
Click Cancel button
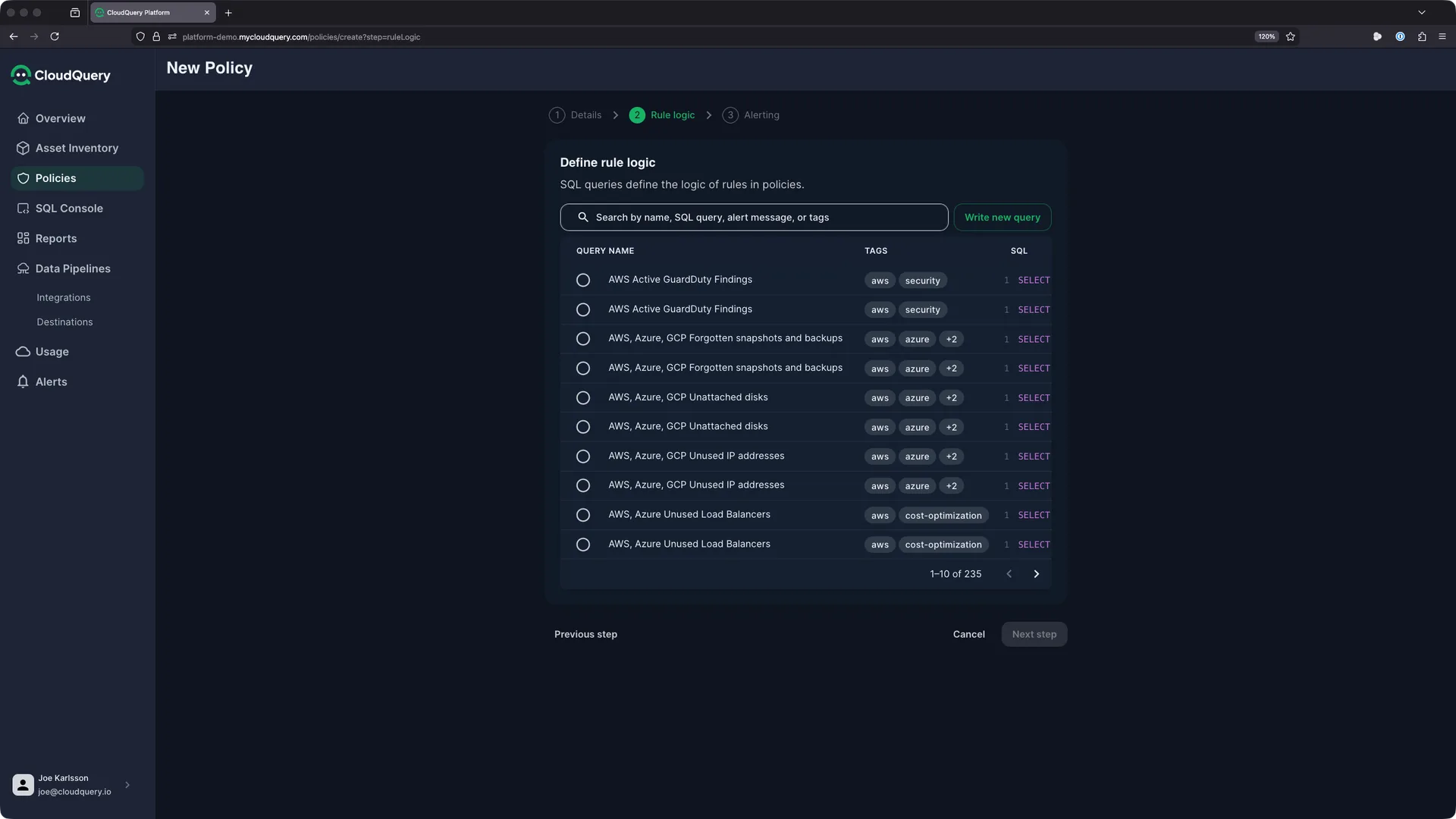[x=969, y=635]
